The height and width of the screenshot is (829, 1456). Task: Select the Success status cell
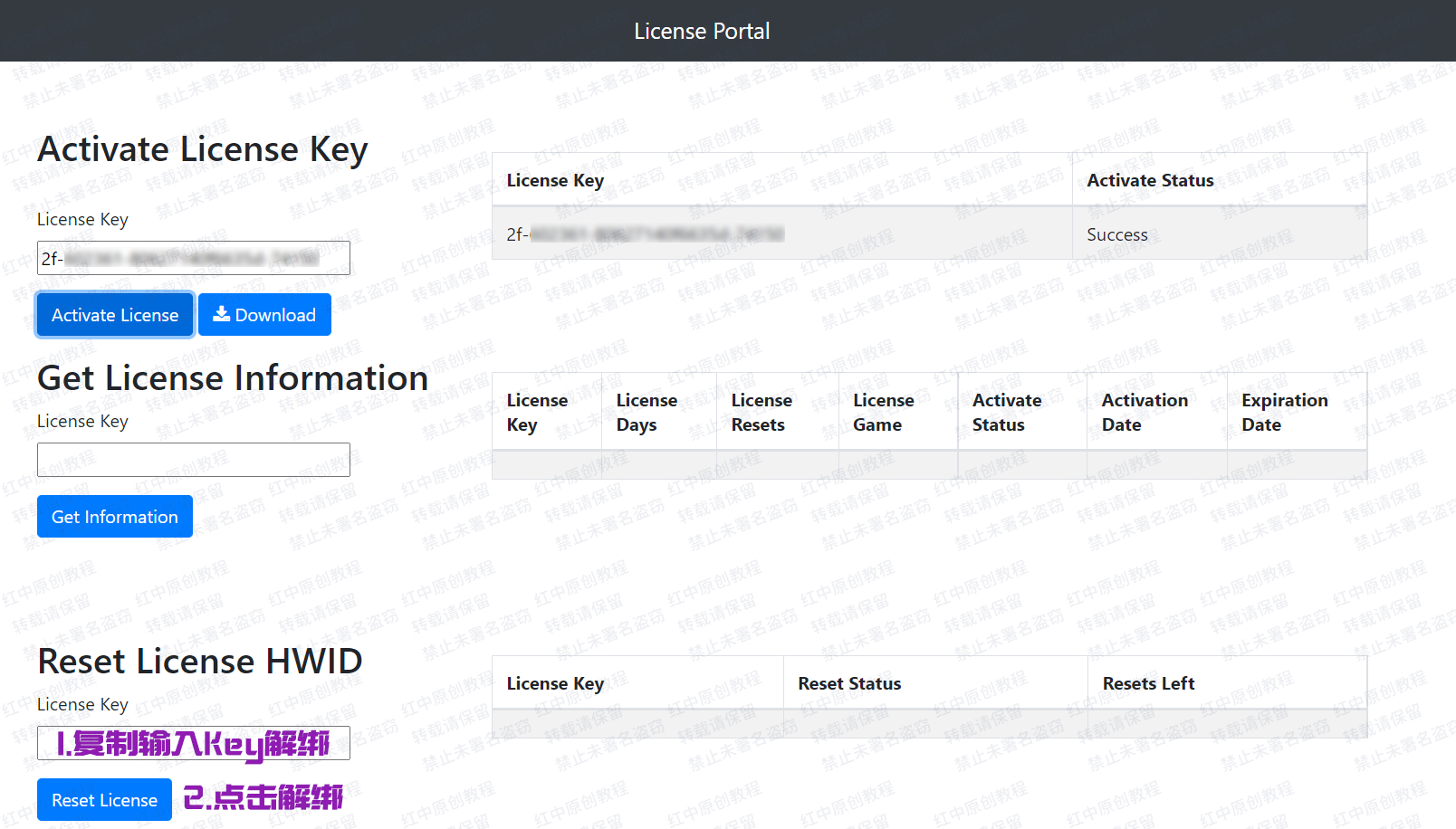pos(1116,234)
